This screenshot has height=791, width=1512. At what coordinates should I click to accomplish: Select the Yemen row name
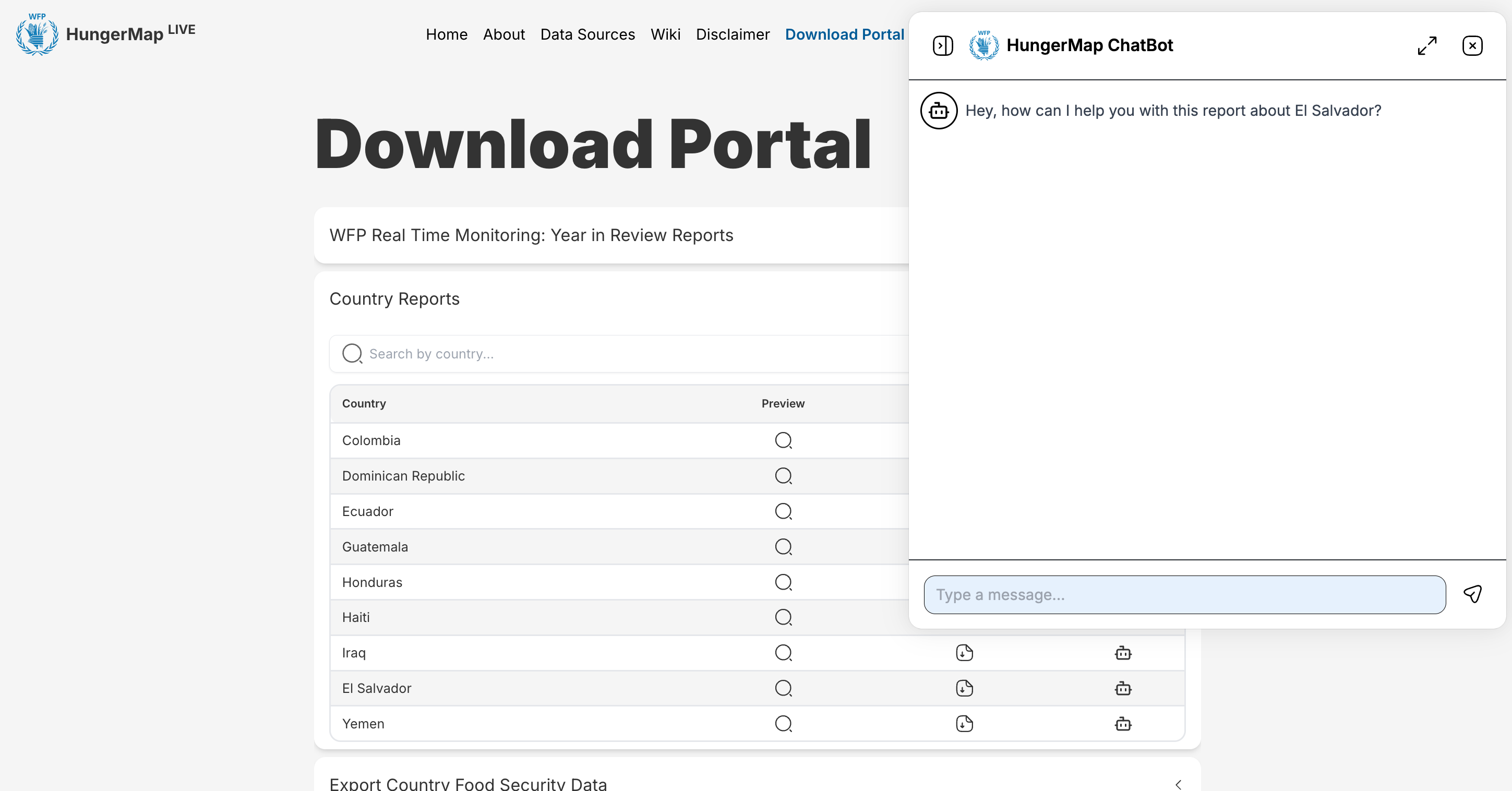pos(363,724)
